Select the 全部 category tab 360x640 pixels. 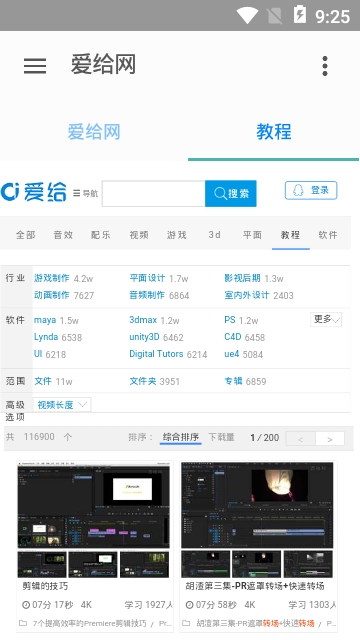point(25,235)
